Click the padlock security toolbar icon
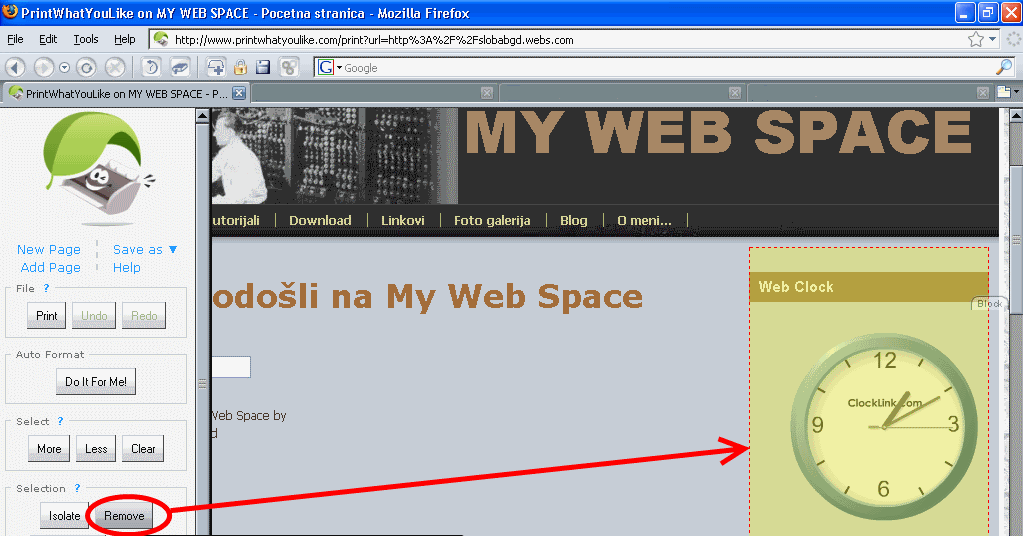 (239, 67)
